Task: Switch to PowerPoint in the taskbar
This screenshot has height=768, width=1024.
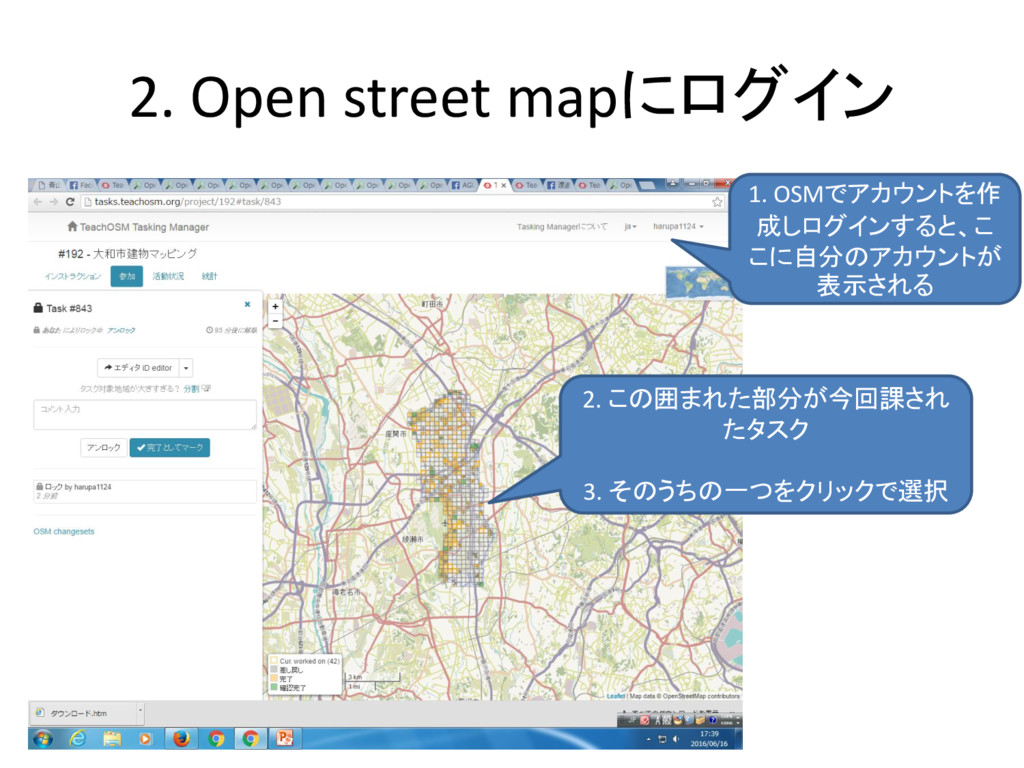Action: (x=285, y=739)
